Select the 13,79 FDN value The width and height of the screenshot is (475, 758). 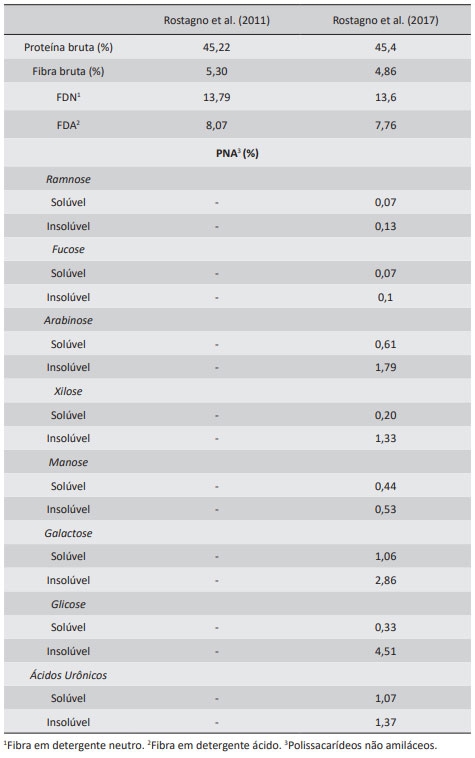pyautogui.click(x=216, y=97)
